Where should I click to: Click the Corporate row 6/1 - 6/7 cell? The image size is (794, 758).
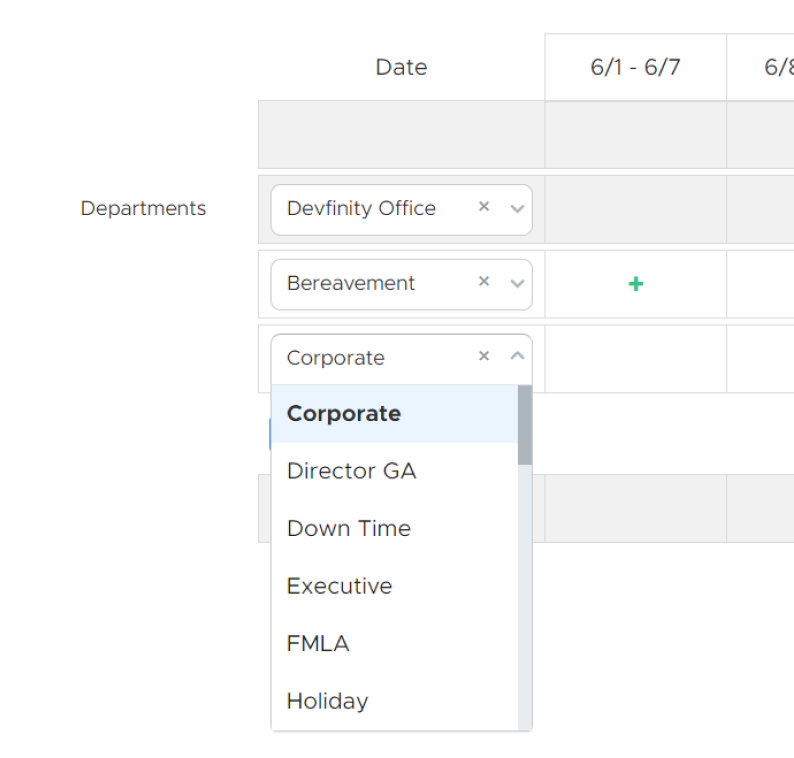point(635,358)
